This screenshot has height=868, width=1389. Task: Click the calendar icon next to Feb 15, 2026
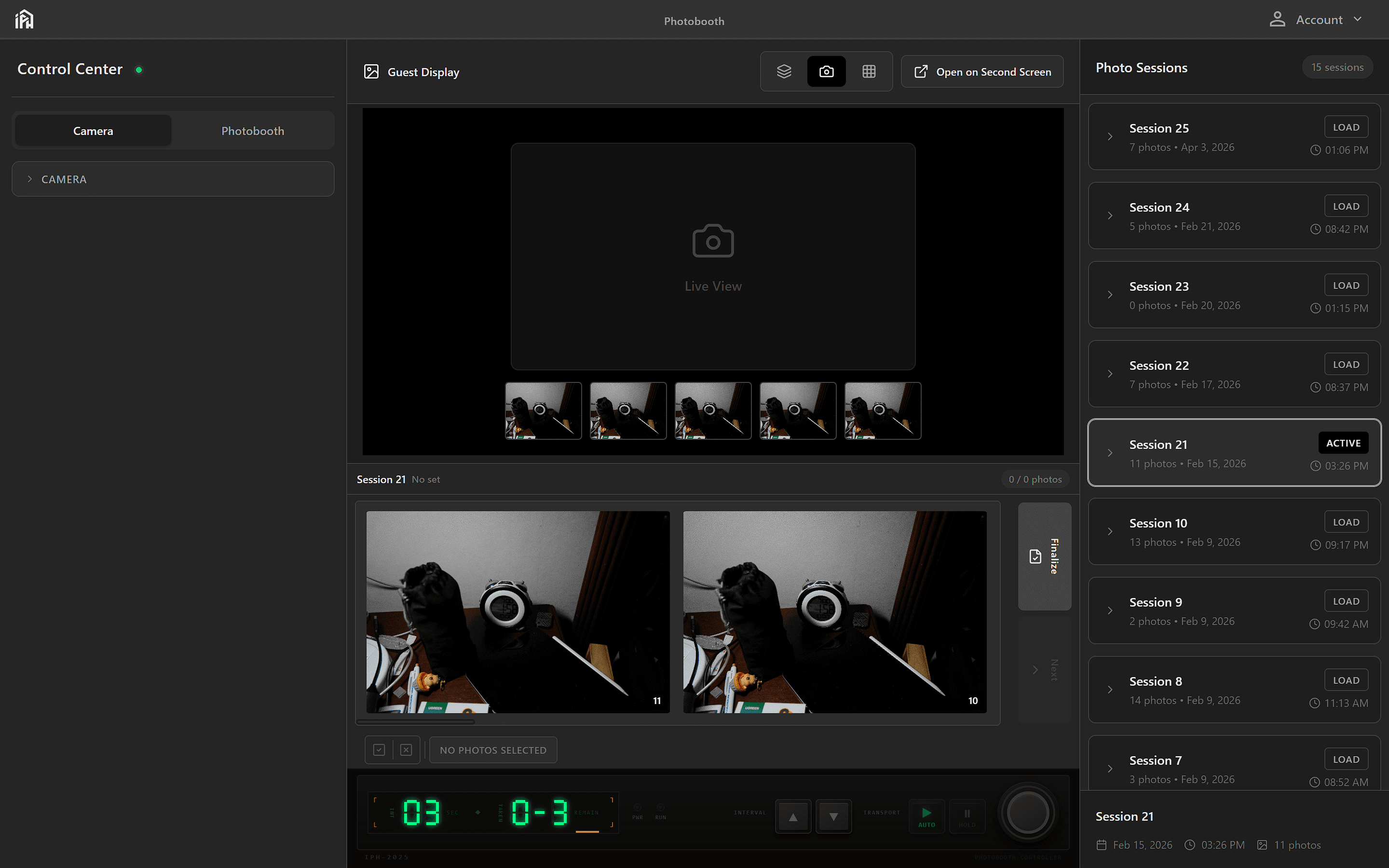point(1102,845)
